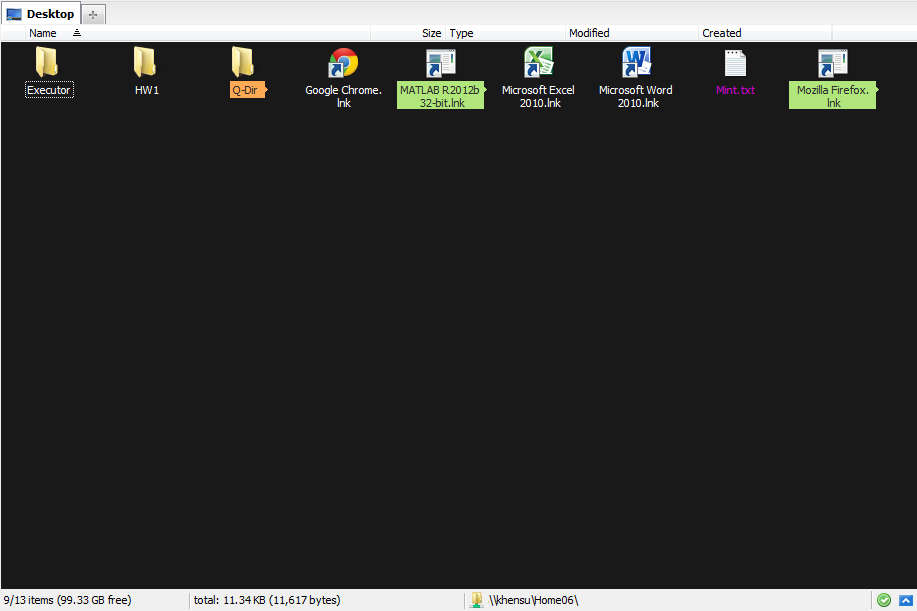Click the green checkmark status bar icon

pyautogui.click(x=884, y=600)
